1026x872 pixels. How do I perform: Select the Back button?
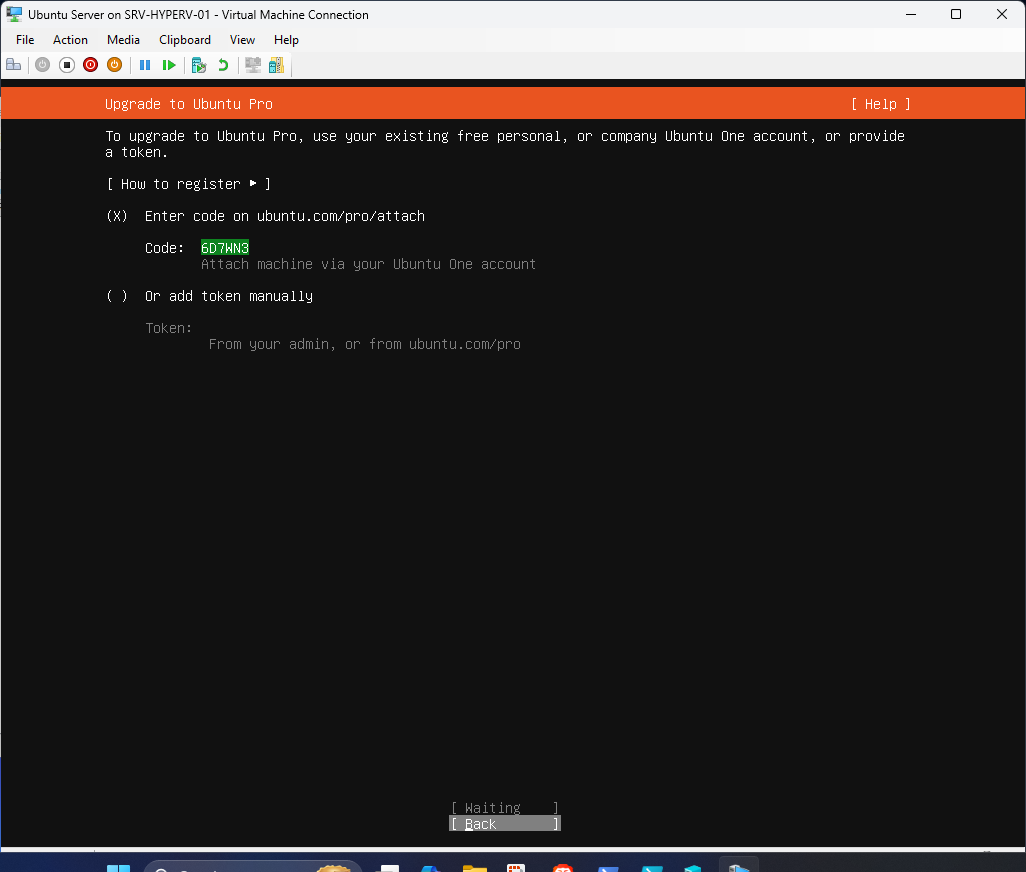[x=503, y=823]
